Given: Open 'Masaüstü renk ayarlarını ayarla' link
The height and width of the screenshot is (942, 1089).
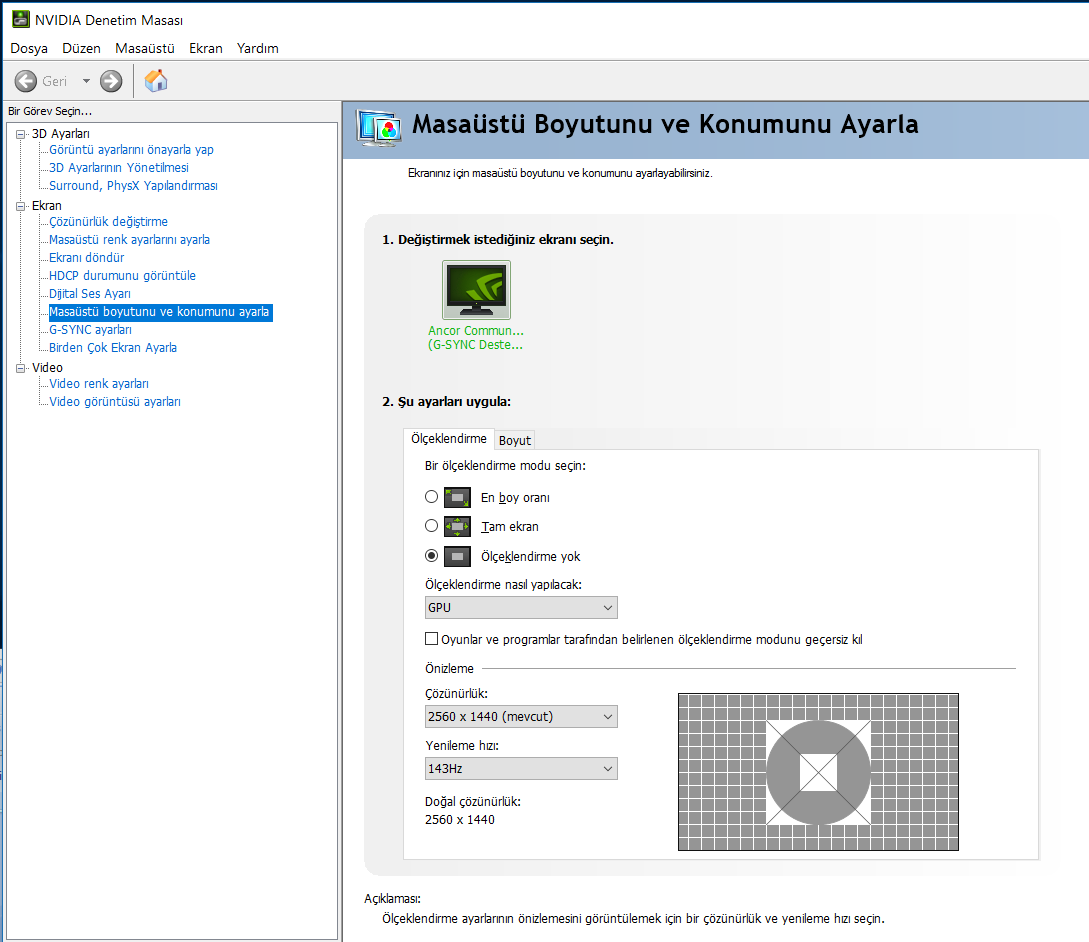Looking at the screenshot, I should pyautogui.click(x=129, y=240).
